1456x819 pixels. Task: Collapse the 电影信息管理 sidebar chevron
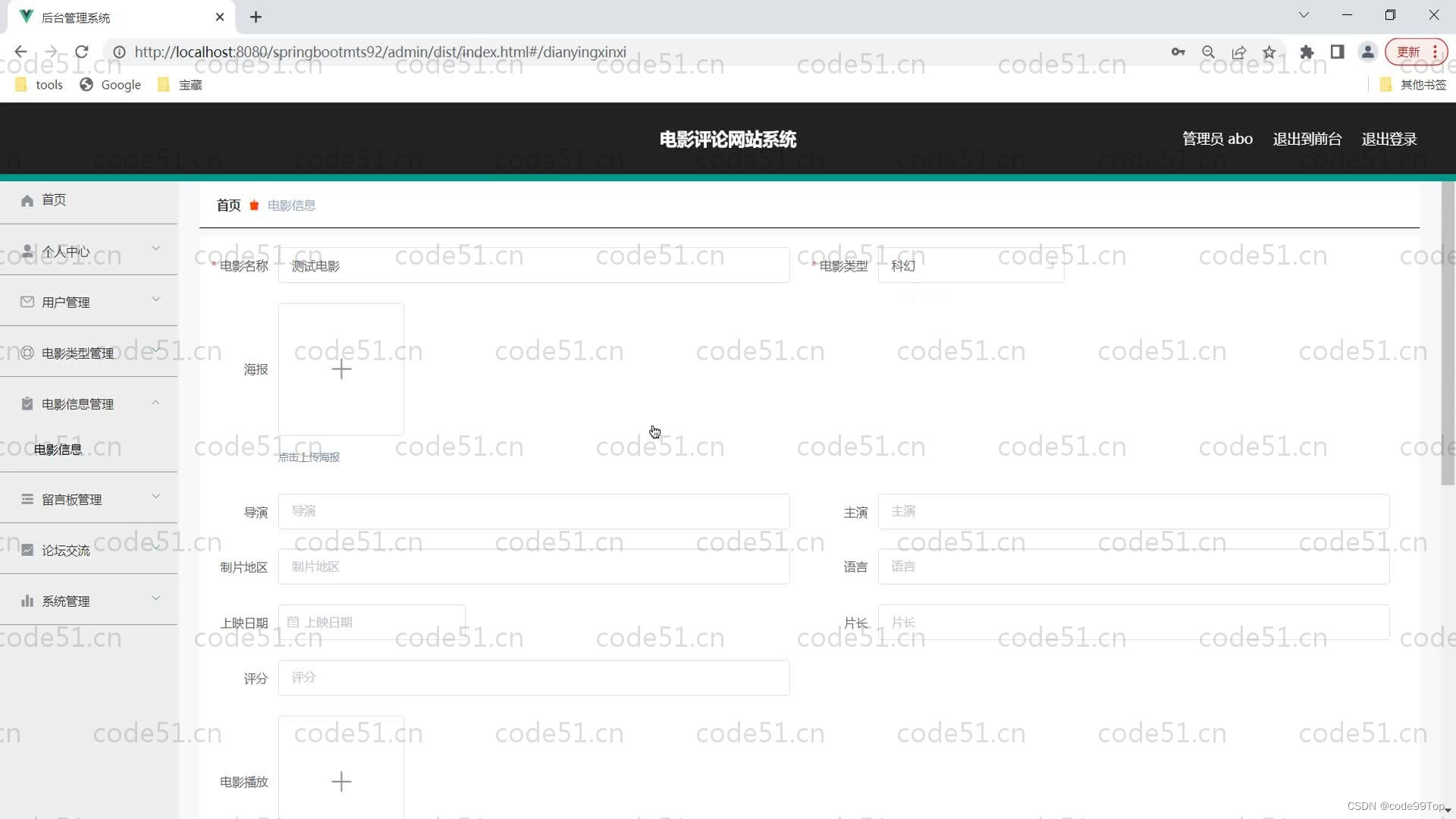155,402
